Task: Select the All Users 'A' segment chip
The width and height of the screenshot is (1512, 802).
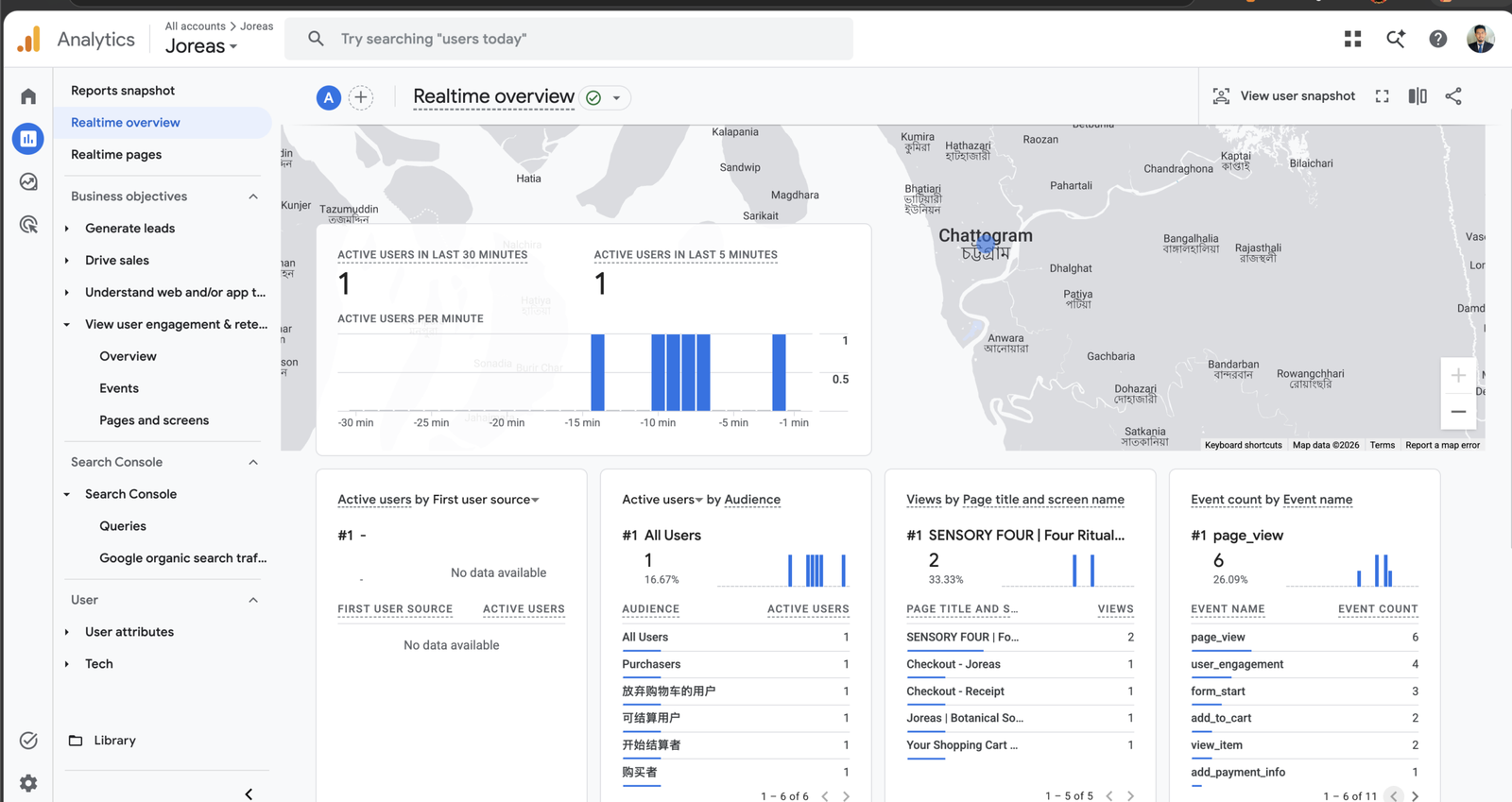Action: coord(328,97)
